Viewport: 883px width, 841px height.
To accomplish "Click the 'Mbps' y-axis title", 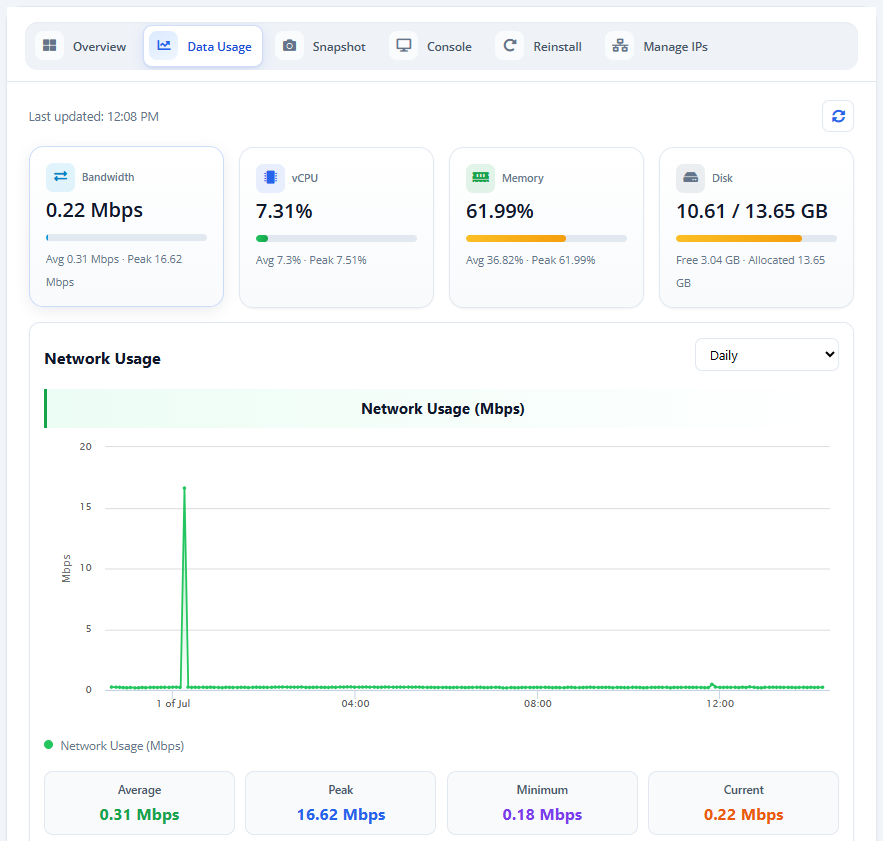I will tap(66, 568).
